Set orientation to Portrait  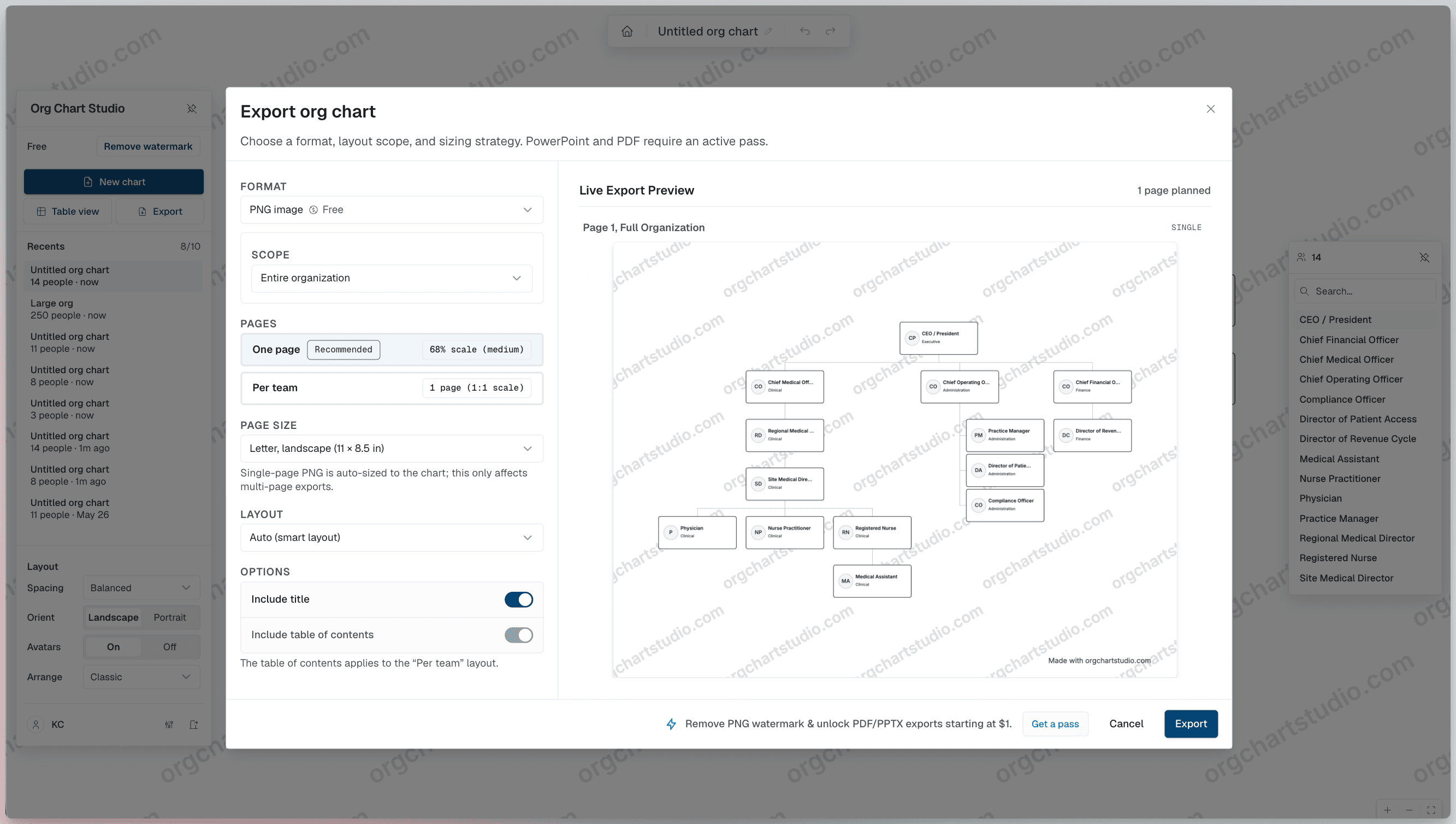click(x=170, y=617)
